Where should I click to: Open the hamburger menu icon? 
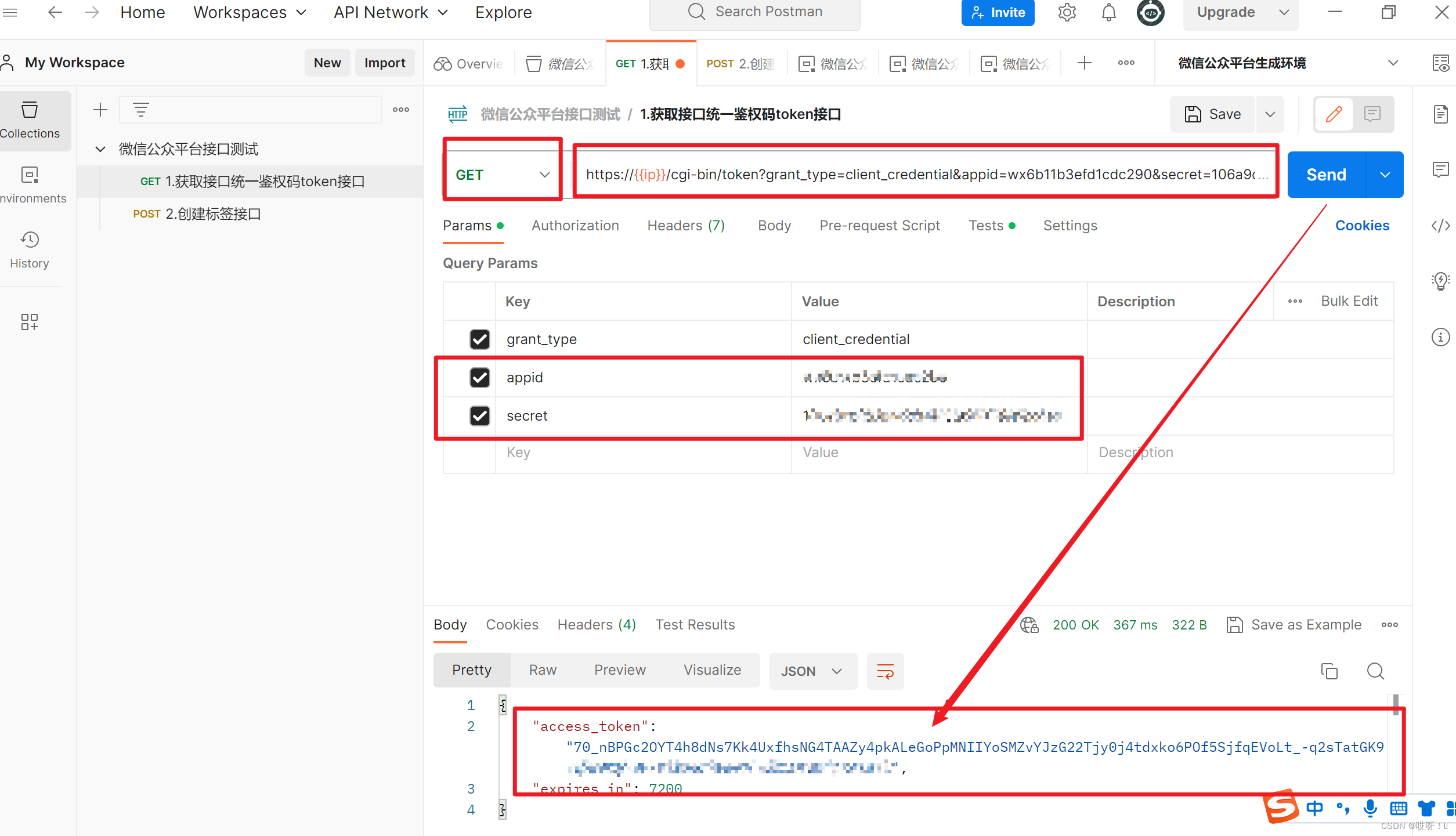(10, 12)
